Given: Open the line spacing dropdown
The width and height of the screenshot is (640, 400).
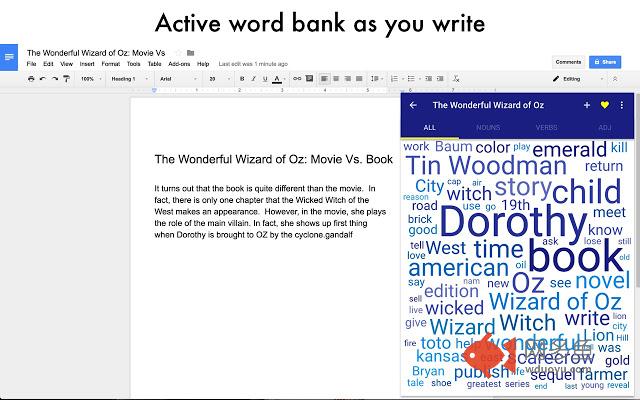Looking at the screenshot, I should [376, 78].
